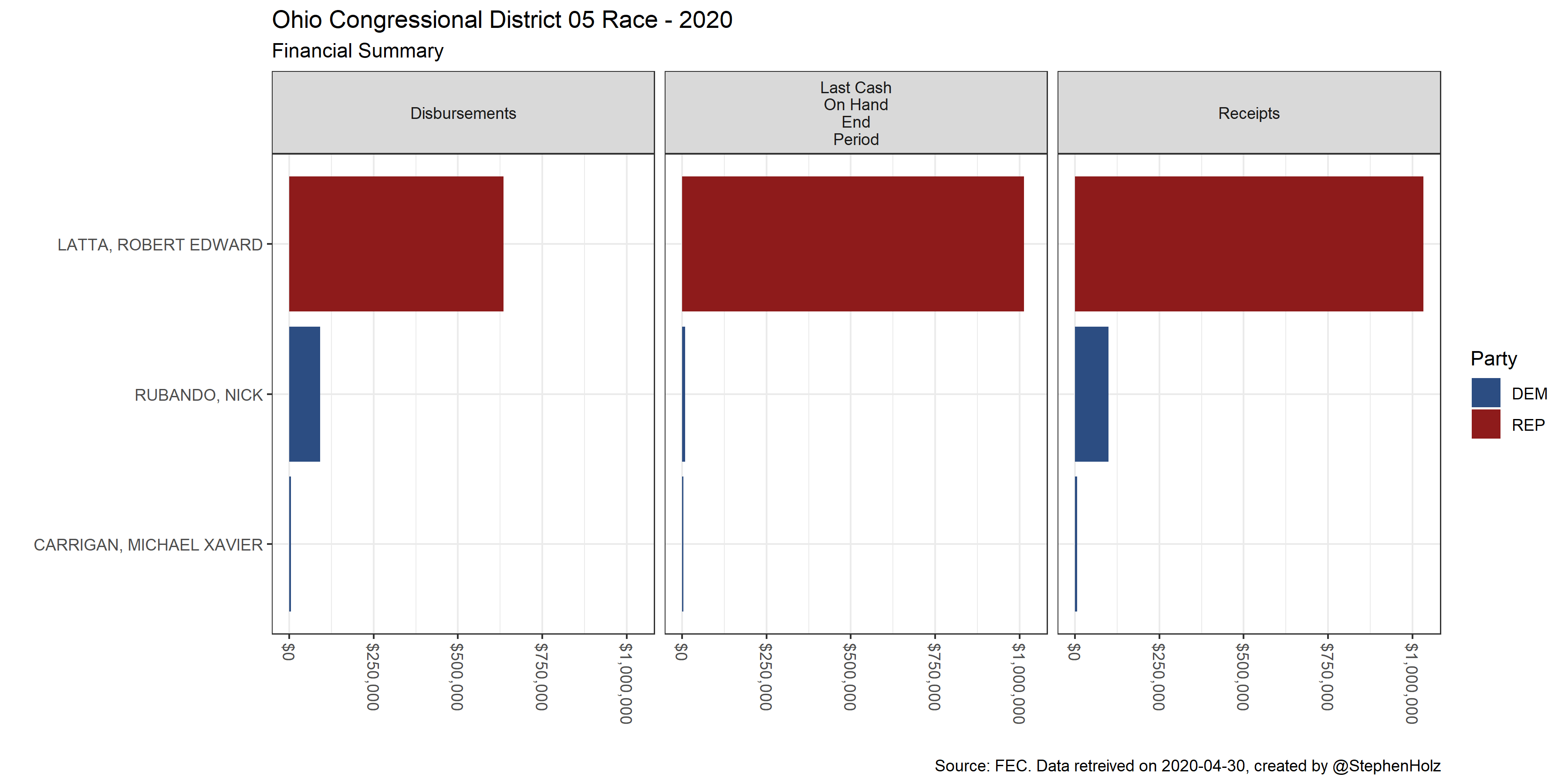This screenshot has width=1568, height=784.
Task: Click the chart title Ohio Congressional District
Action: coord(502,20)
